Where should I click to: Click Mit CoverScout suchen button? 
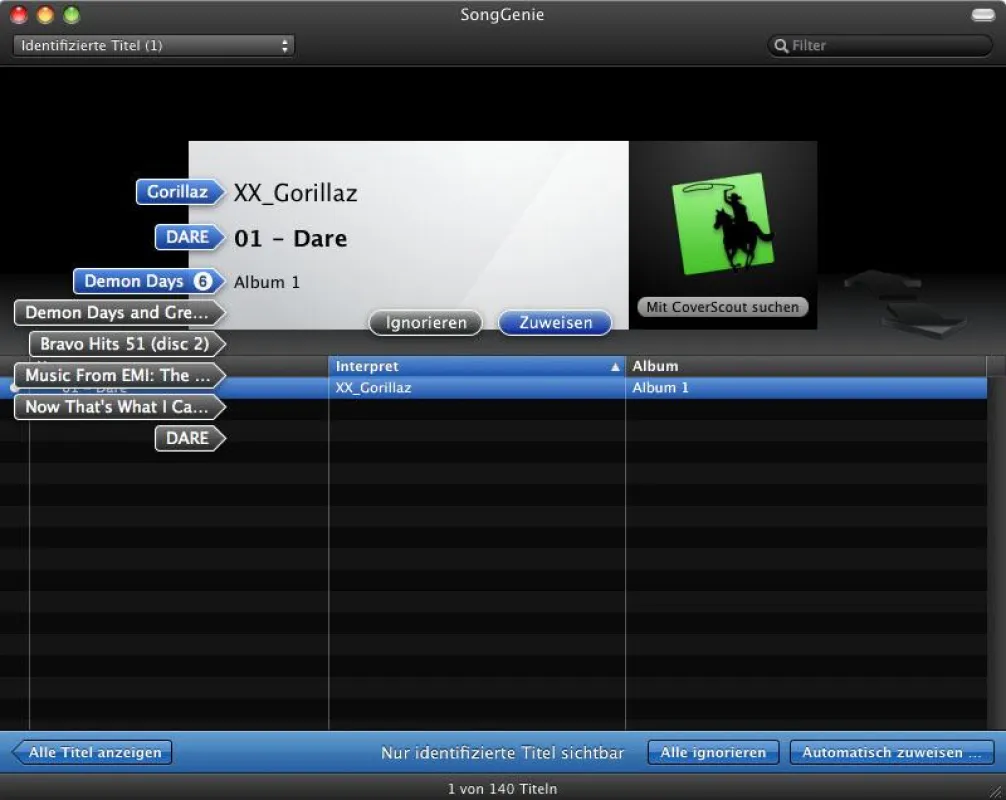(722, 307)
